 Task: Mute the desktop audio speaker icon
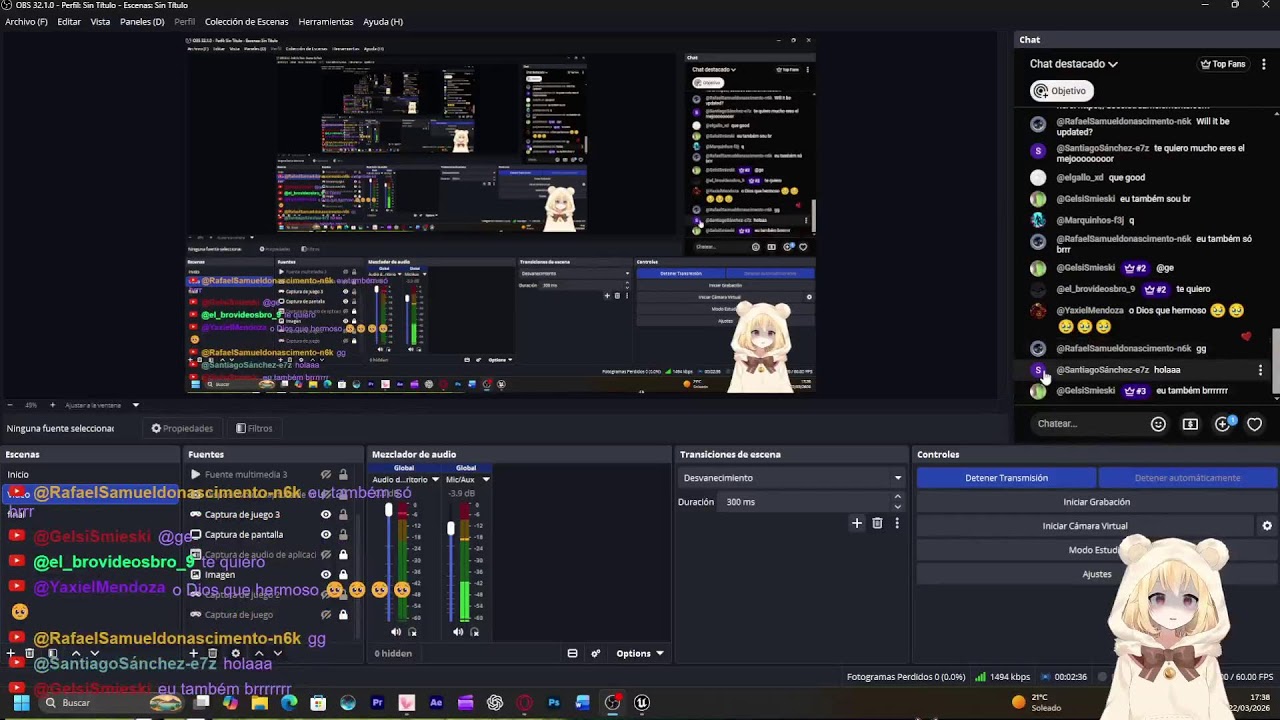[x=396, y=632]
